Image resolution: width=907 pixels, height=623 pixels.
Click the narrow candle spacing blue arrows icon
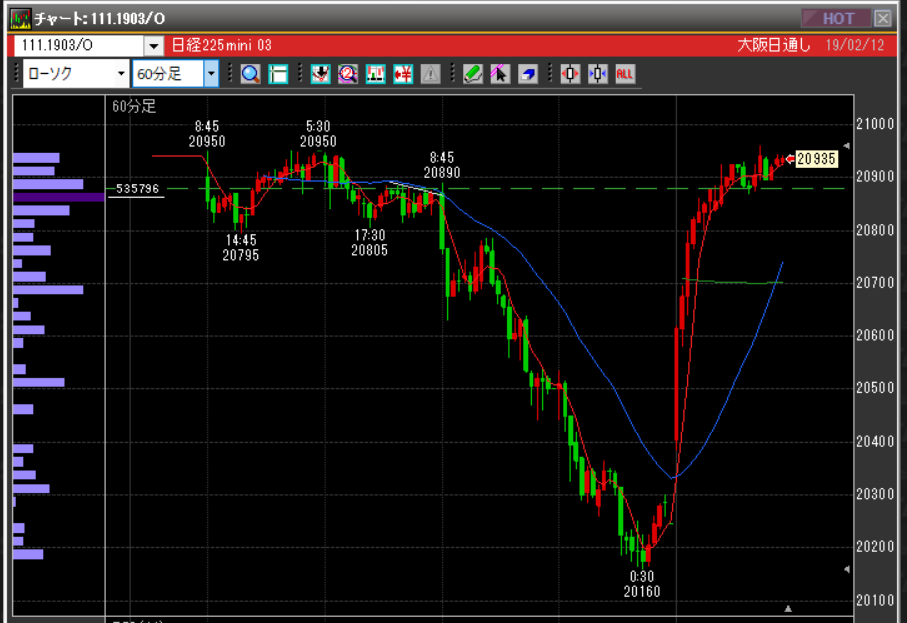point(598,74)
